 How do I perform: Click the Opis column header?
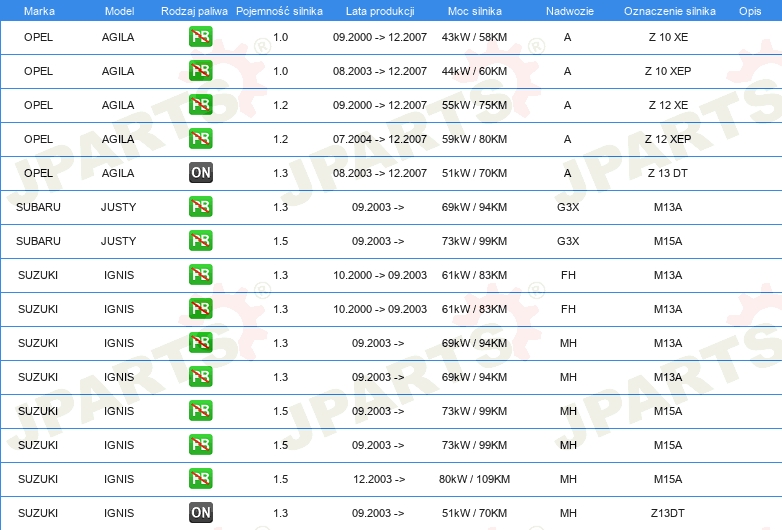pyautogui.click(x=750, y=11)
